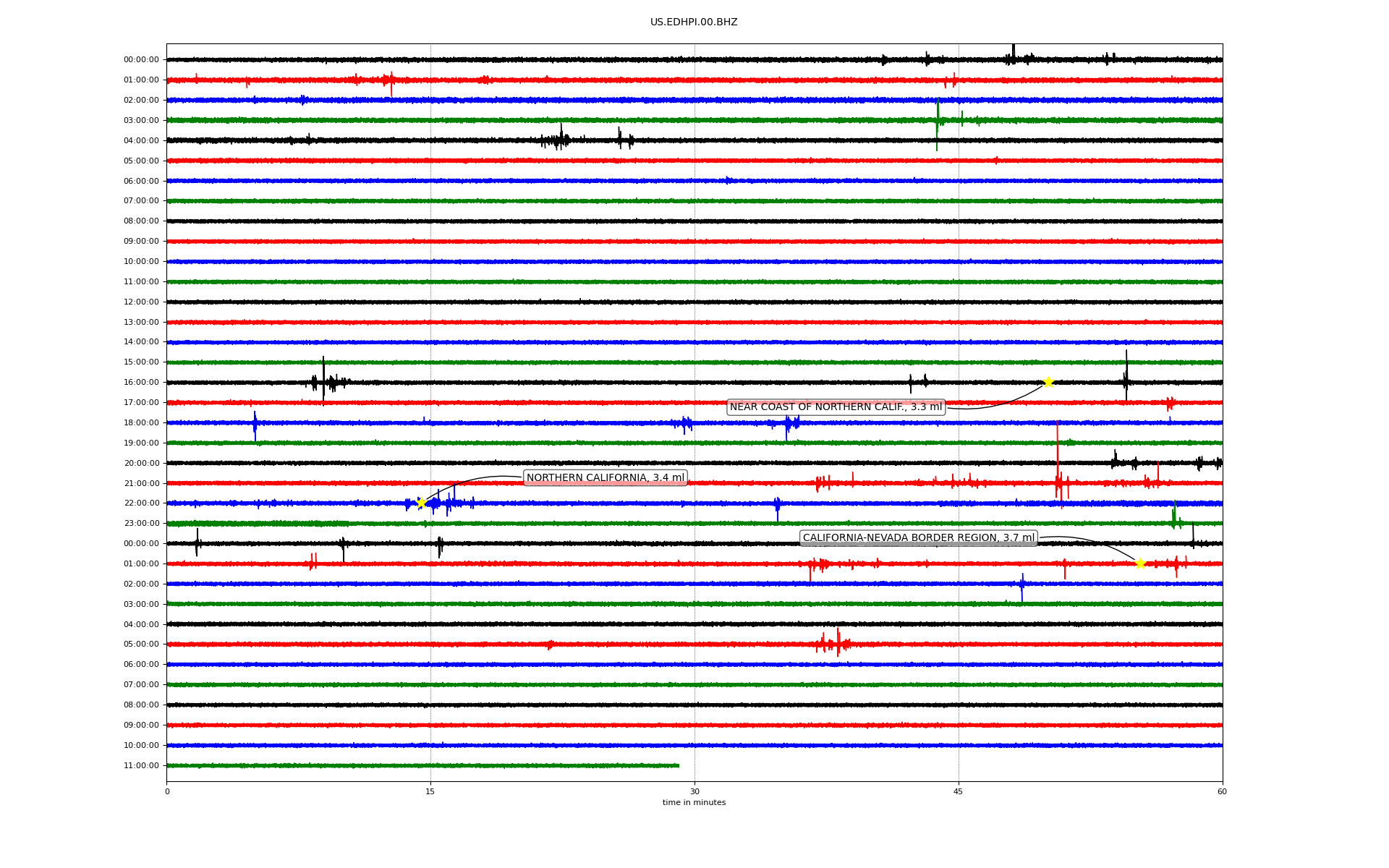The height and width of the screenshot is (868, 1389).
Task: Click the 12:00:00 time label
Action: (141, 302)
